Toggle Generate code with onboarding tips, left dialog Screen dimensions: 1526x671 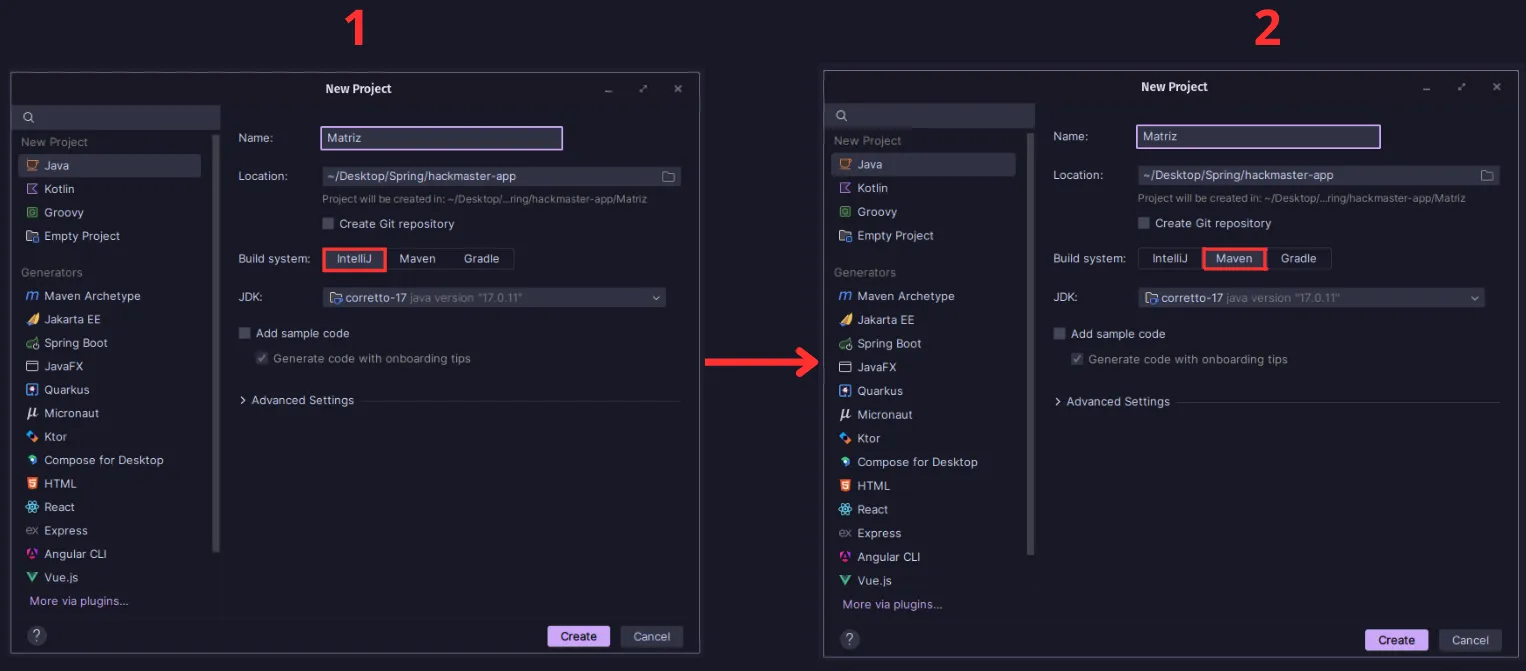pyautogui.click(x=262, y=358)
